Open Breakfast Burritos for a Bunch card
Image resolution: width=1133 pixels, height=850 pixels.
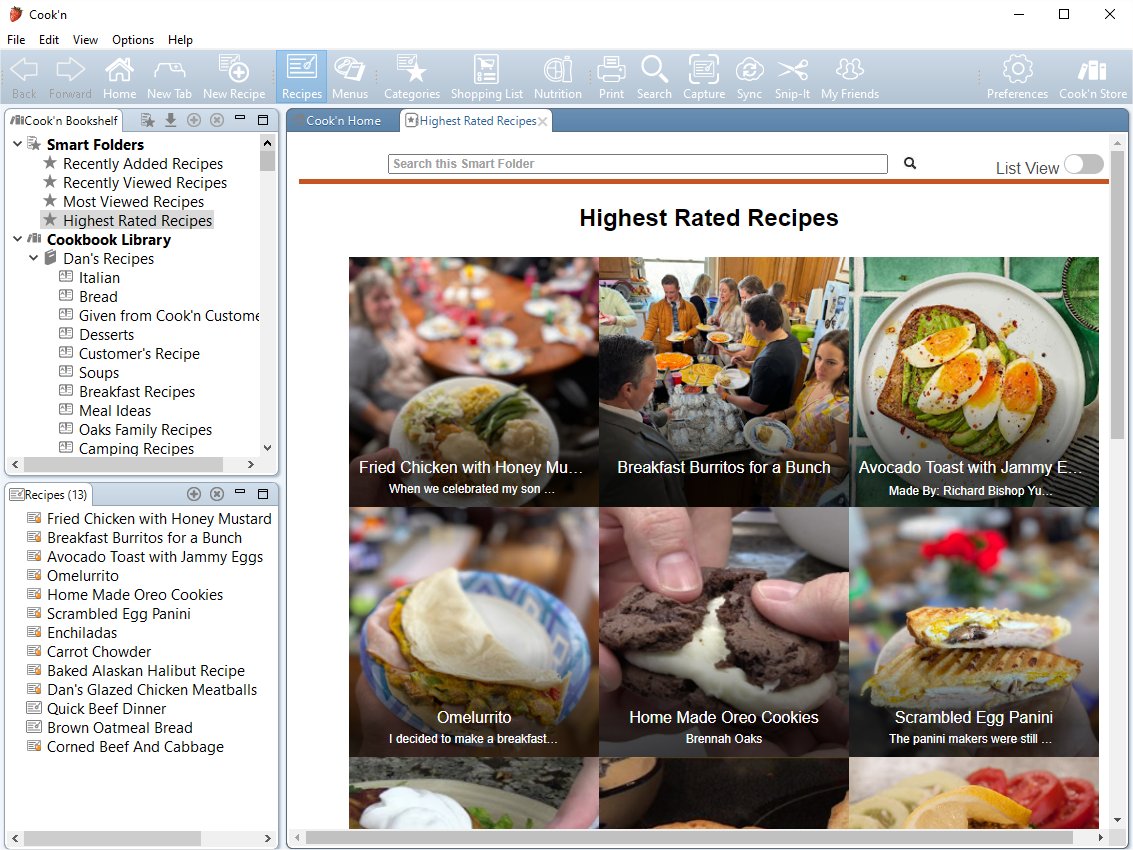[723, 382]
